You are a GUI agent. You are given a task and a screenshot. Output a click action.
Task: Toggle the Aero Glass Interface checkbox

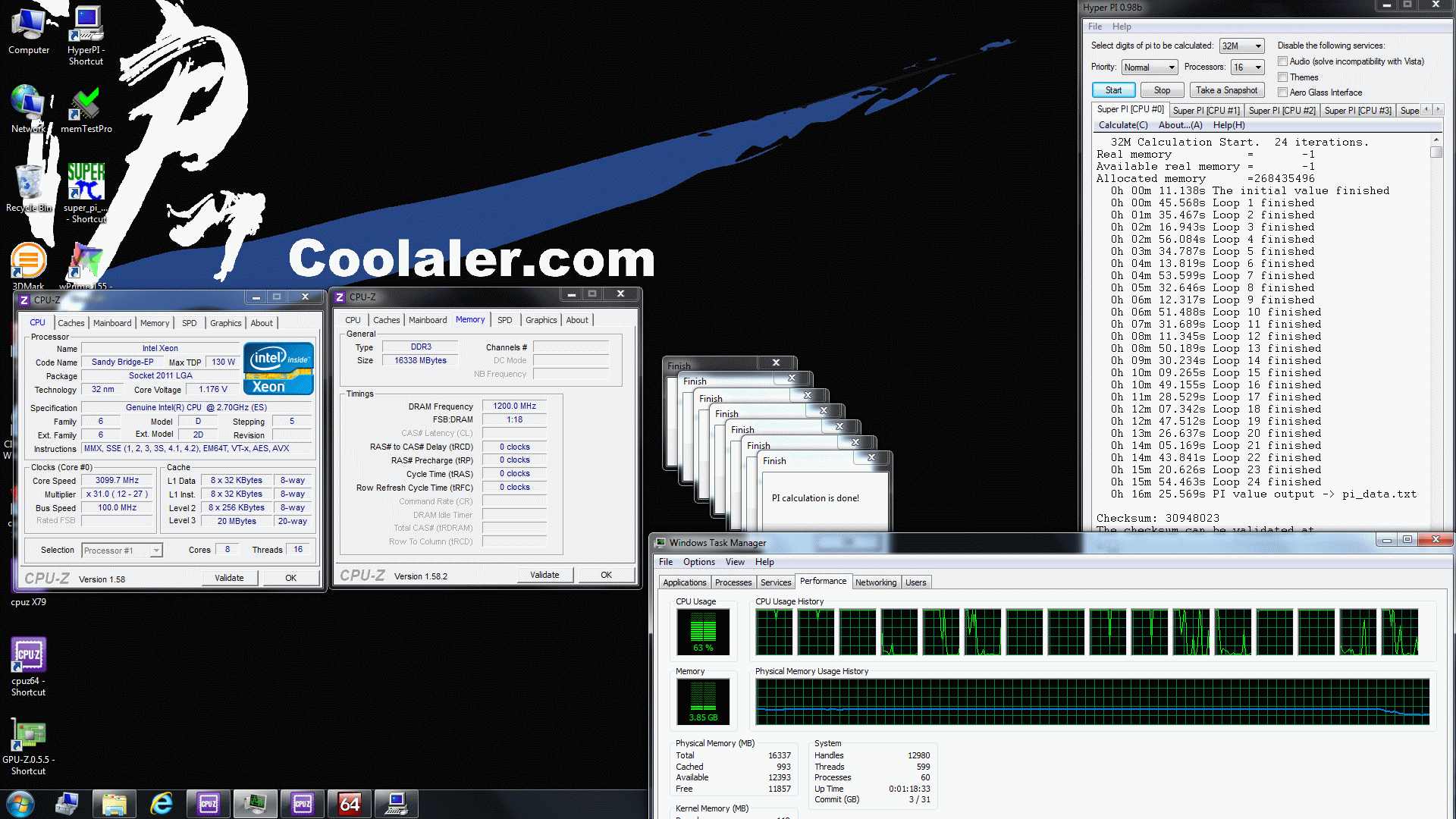pos(1282,93)
